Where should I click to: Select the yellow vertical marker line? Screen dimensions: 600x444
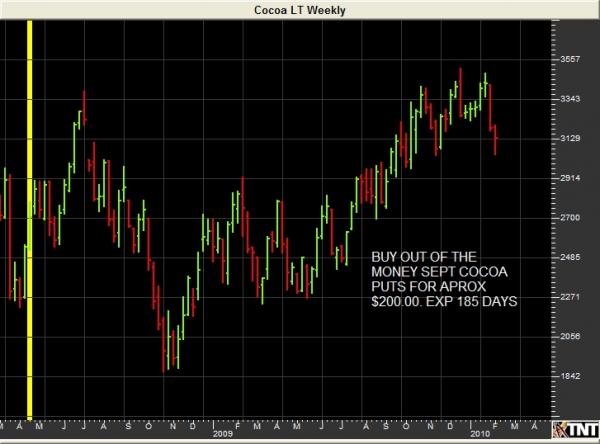pos(31,218)
